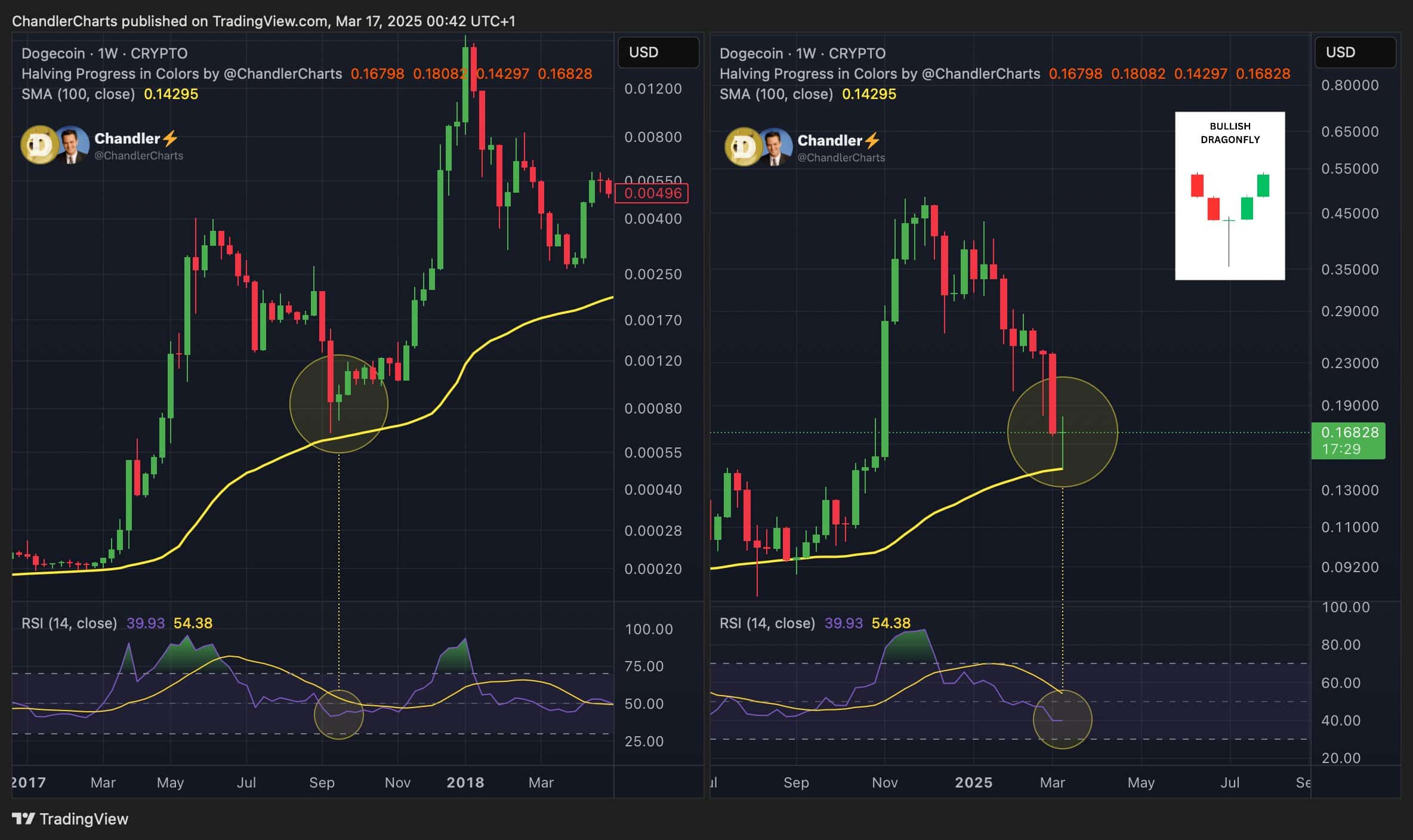Click the '@ChandlerCharts' handle under left Chandler name
The height and width of the screenshot is (840, 1413).
pos(139,156)
